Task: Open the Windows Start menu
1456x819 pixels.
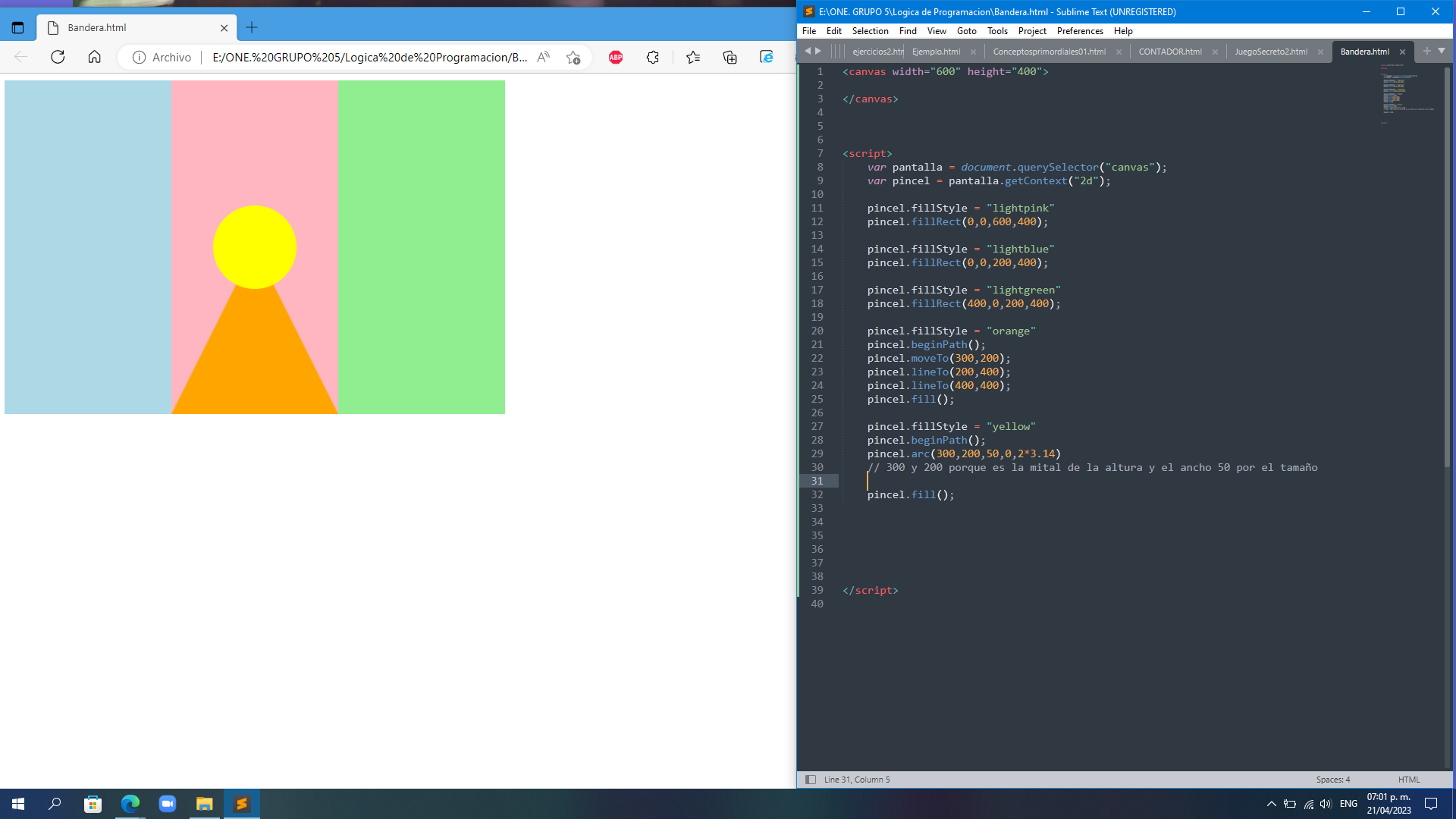Action: tap(18, 804)
